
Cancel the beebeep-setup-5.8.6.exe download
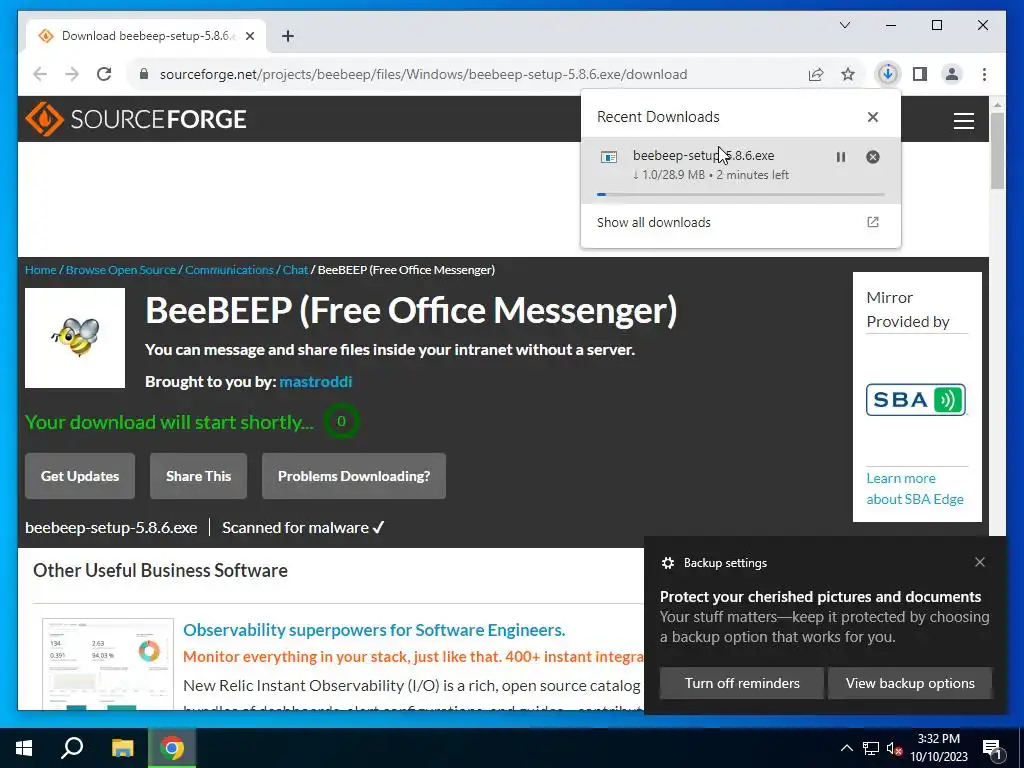click(x=872, y=157)
